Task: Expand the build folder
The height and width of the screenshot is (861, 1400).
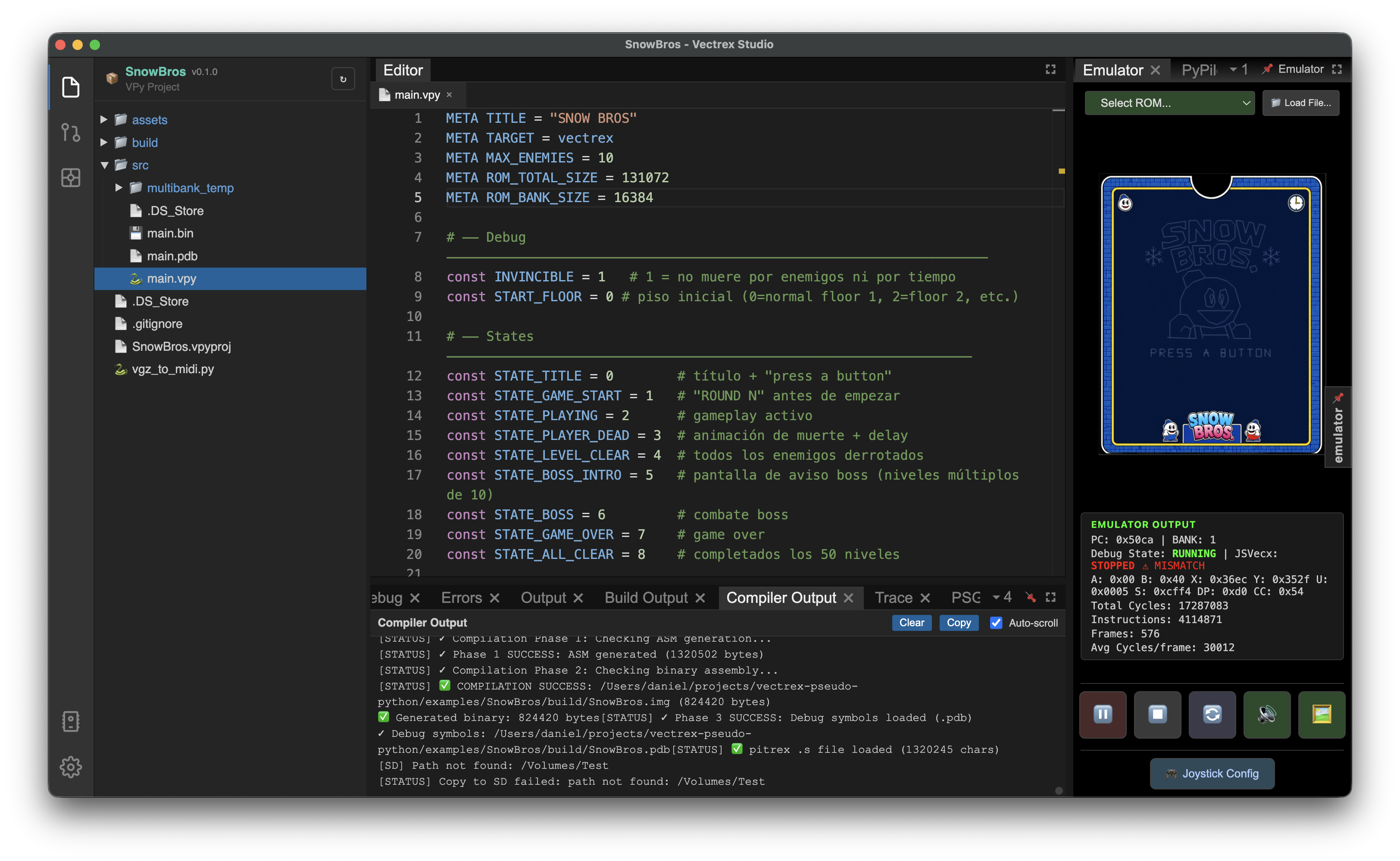Action: pyautogui.click(x=103, y=142)
